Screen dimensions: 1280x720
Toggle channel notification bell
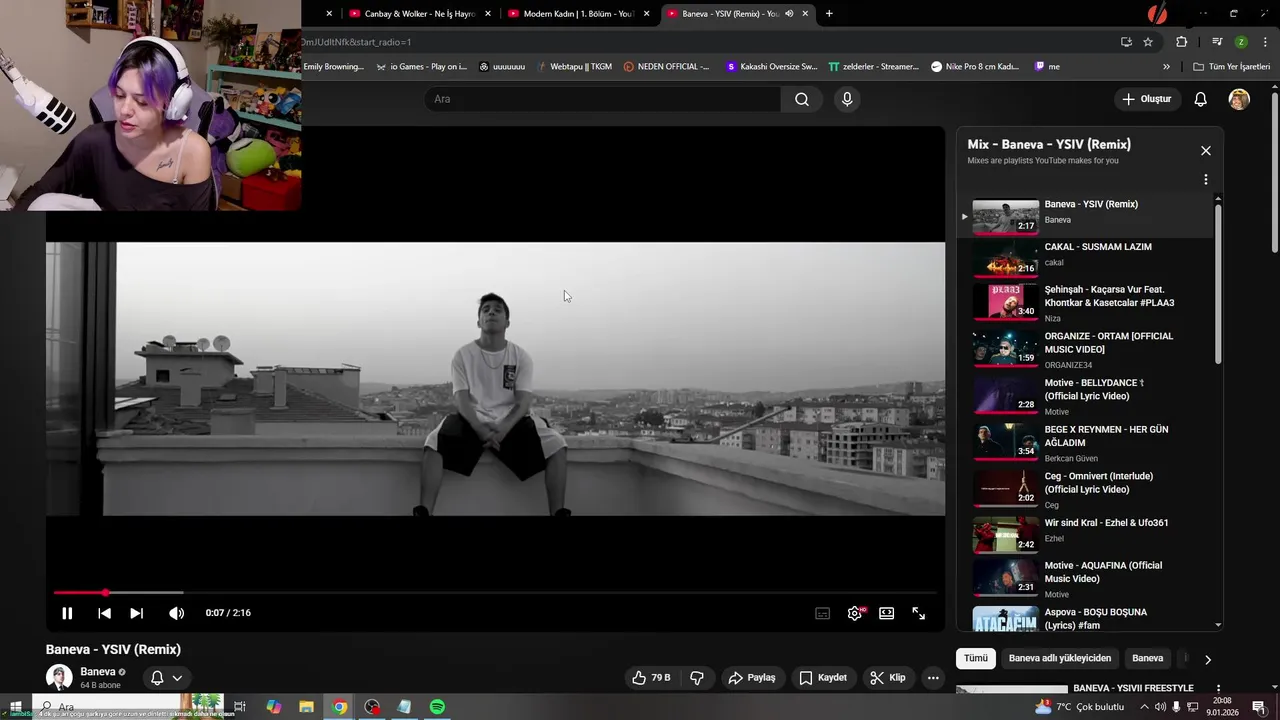point(157,678)
